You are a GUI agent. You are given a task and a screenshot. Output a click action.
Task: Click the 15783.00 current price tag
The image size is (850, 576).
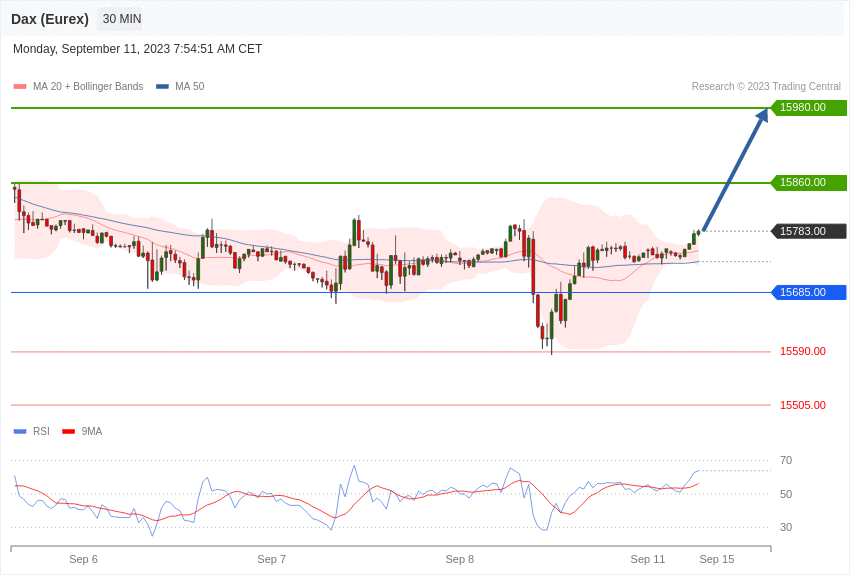[x=808, y=231]
